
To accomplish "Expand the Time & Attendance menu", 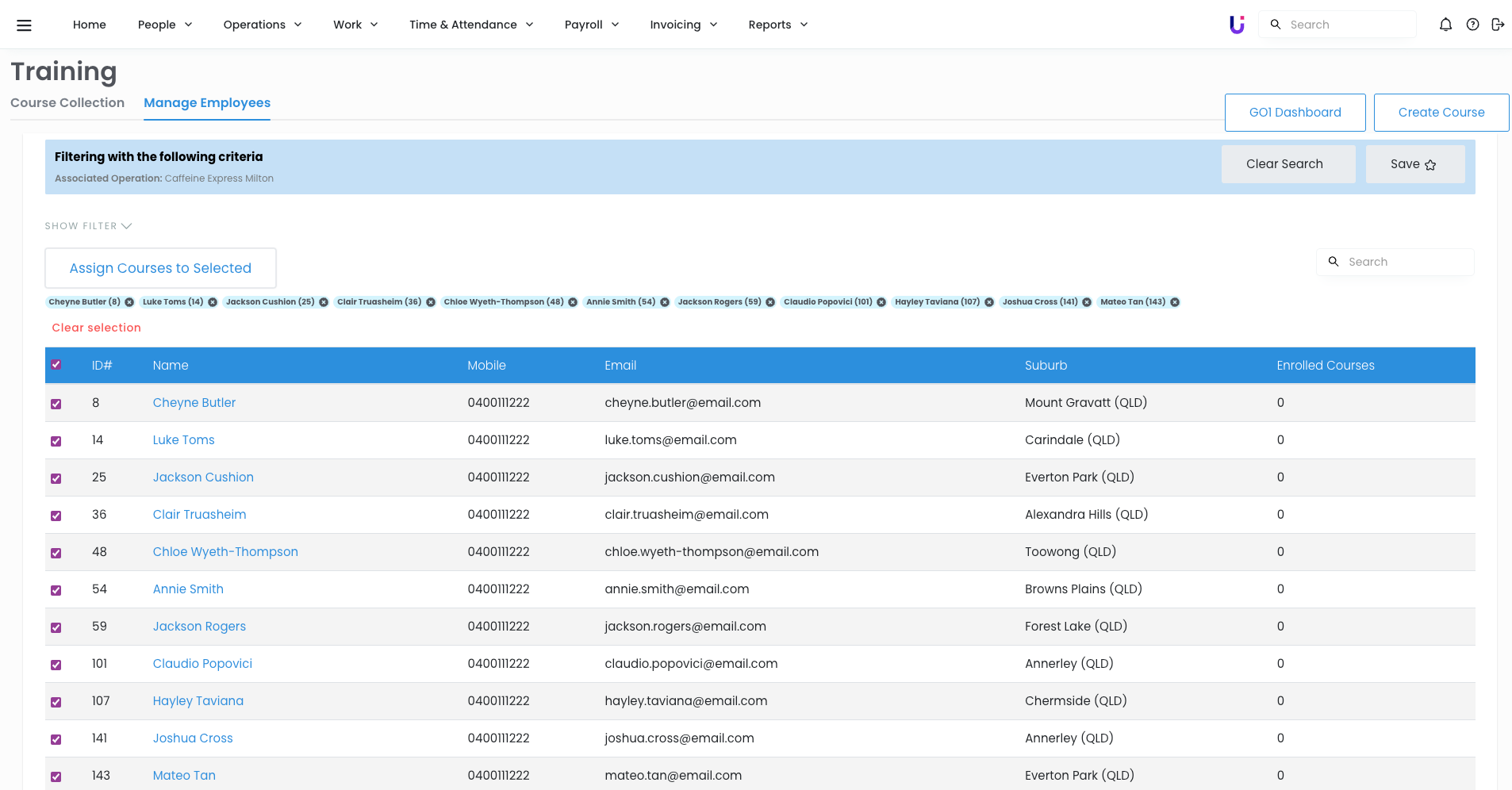I will [471, 25].
